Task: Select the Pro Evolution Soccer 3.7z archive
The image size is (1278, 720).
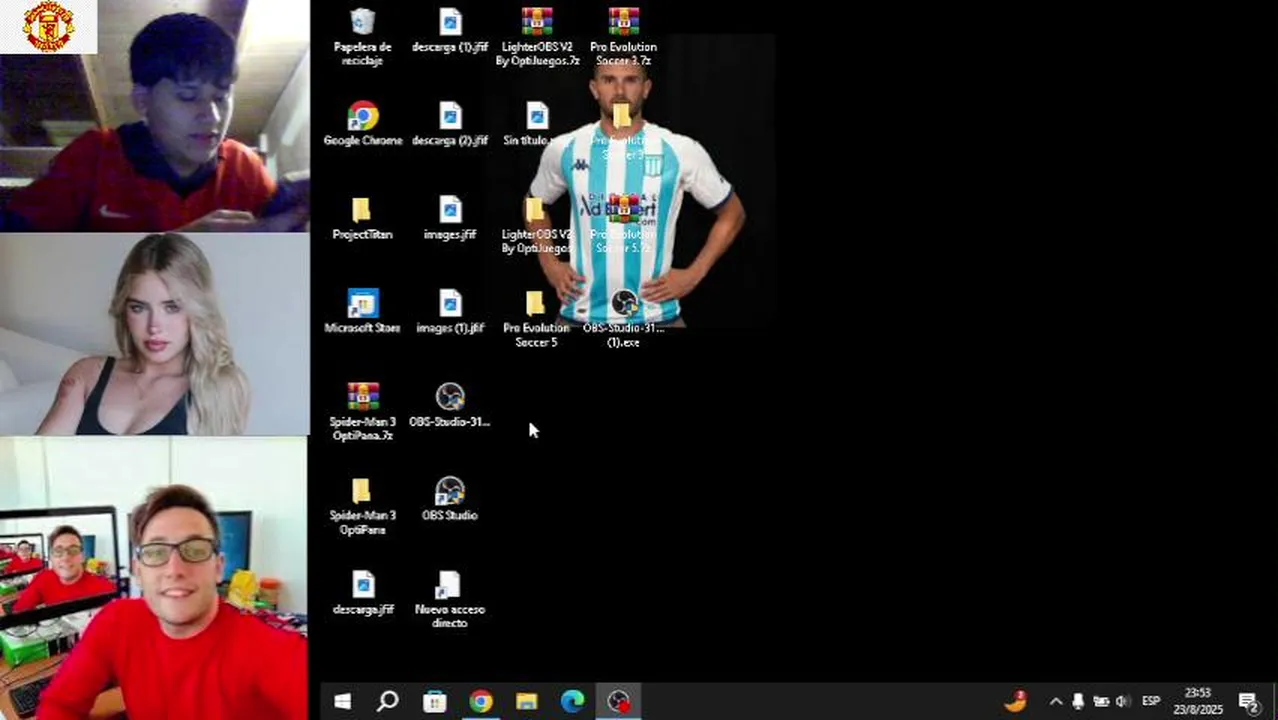Action: [623, 37]
